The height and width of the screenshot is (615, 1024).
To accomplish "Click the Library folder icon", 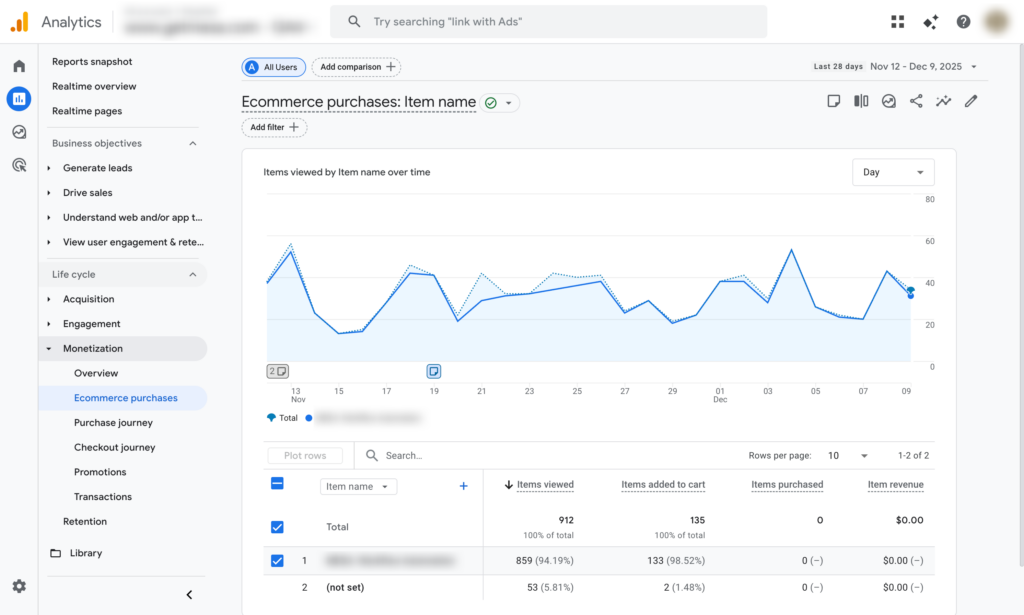I will click(56, 553).
